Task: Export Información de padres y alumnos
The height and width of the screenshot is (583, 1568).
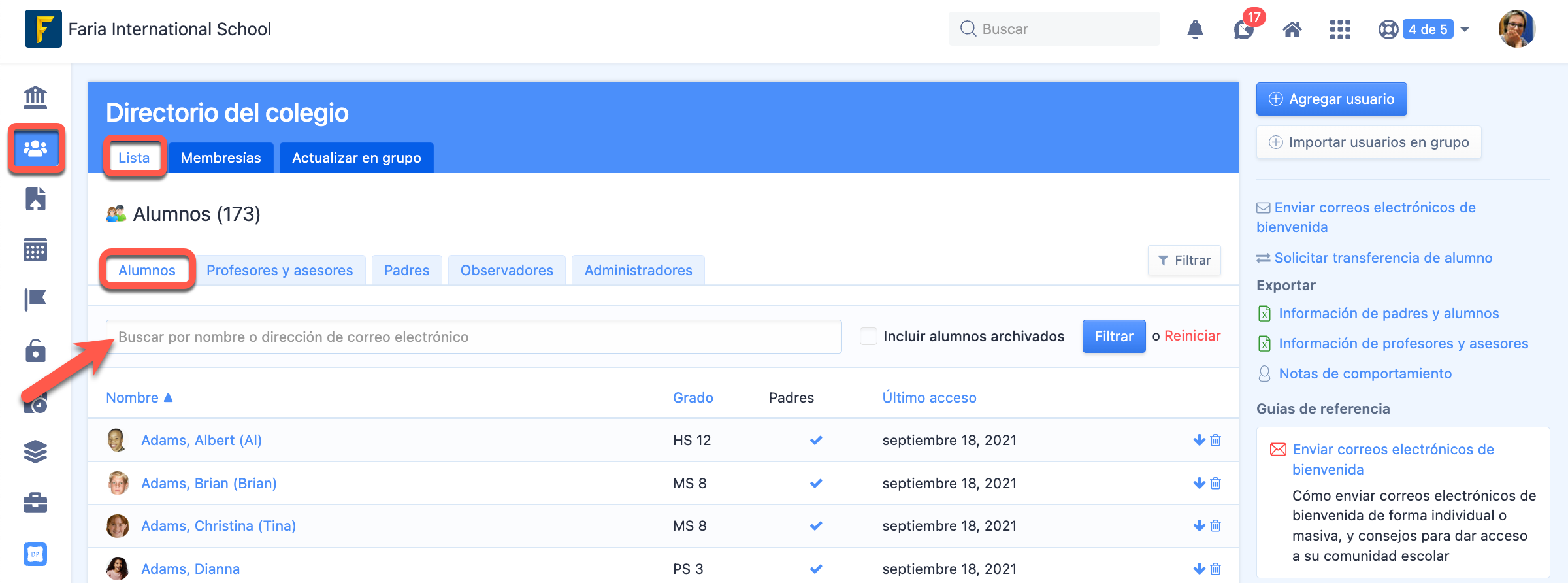Action: point(1388,314)
